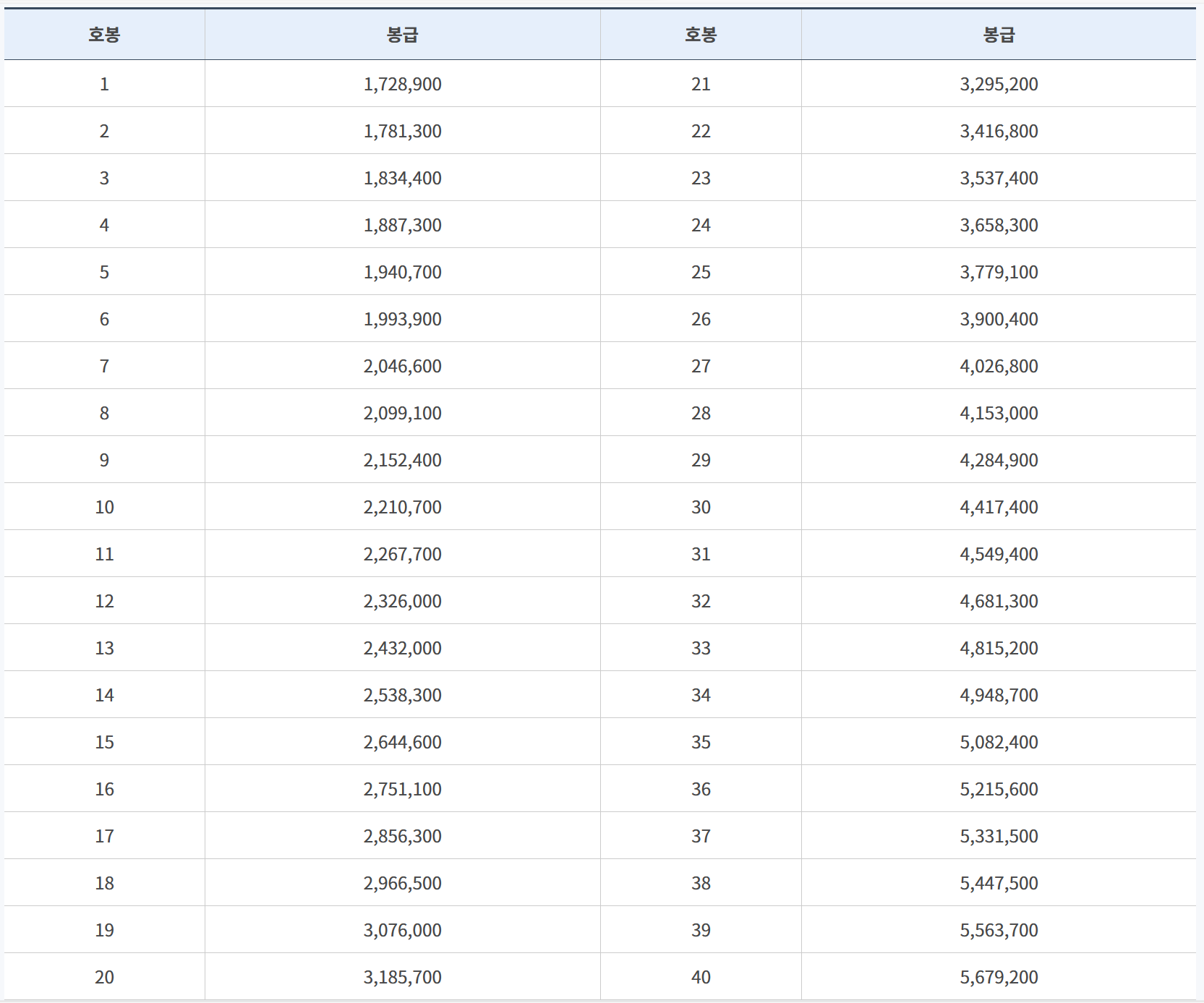Click the 호봉 cell numbered 13
Screen dimensions: 1204x1003
[104, 648]
